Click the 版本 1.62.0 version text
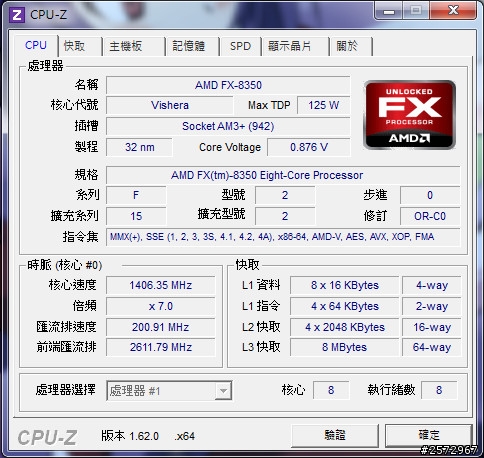Screen dimensions: 484x458 (130, 436)
